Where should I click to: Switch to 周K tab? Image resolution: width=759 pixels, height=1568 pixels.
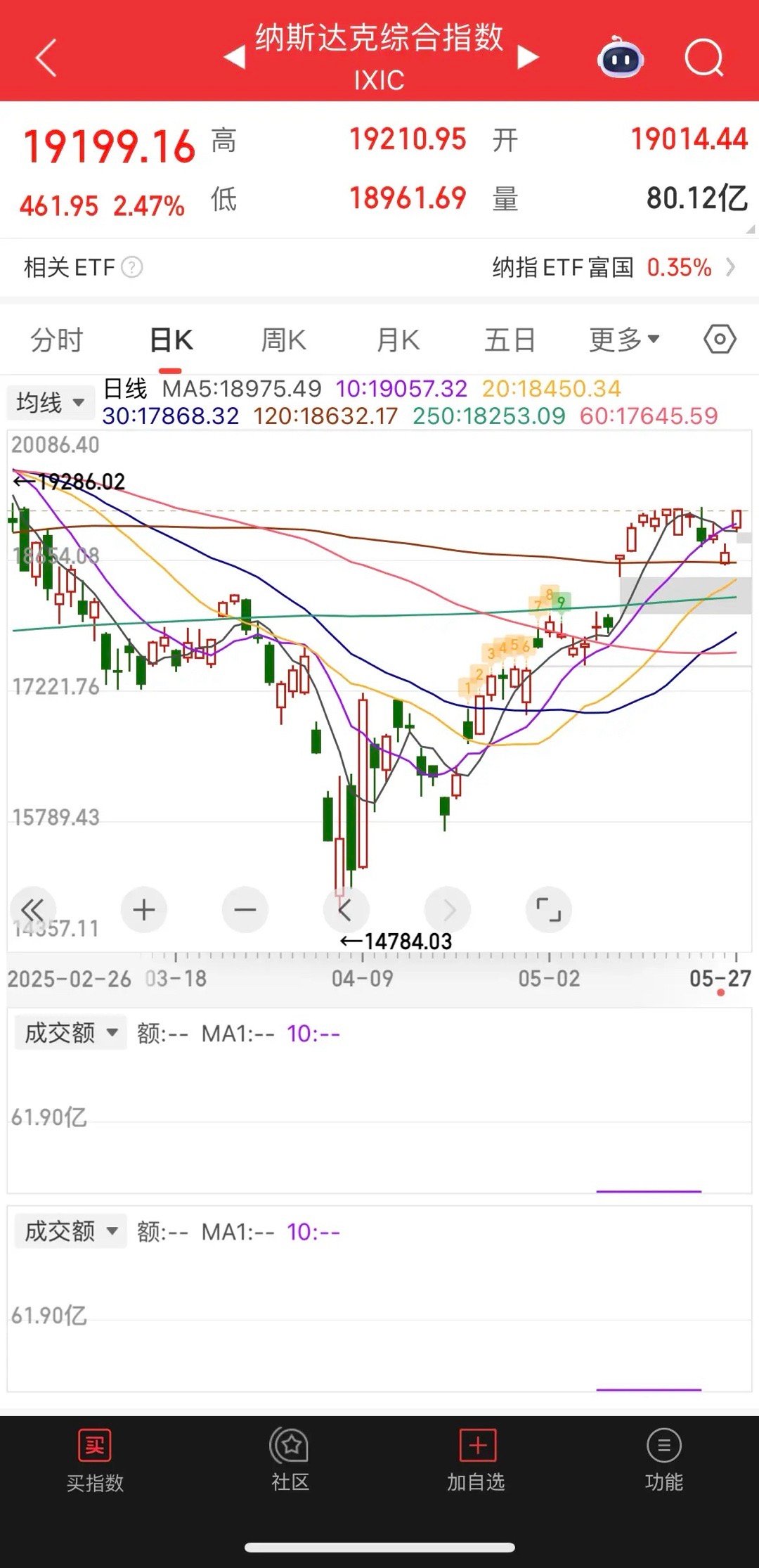(x=283, y=340)
